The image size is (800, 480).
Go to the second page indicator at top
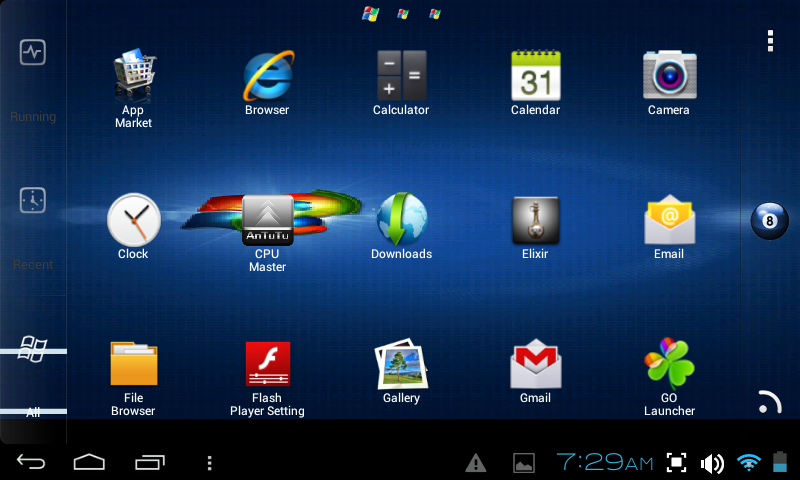(x=403, y=14)
